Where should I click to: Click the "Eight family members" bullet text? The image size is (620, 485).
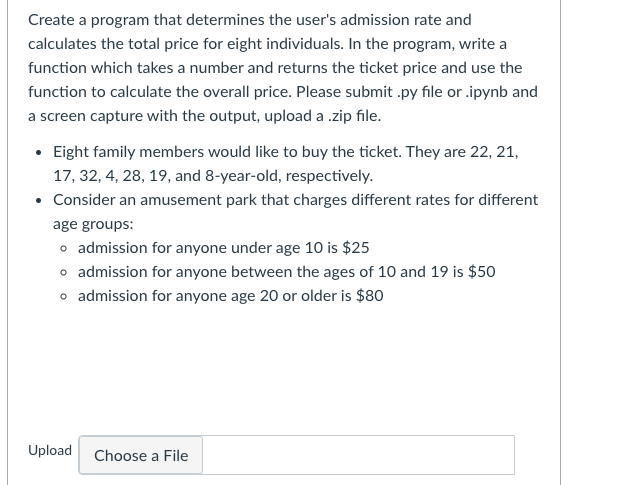click(285, 164)
